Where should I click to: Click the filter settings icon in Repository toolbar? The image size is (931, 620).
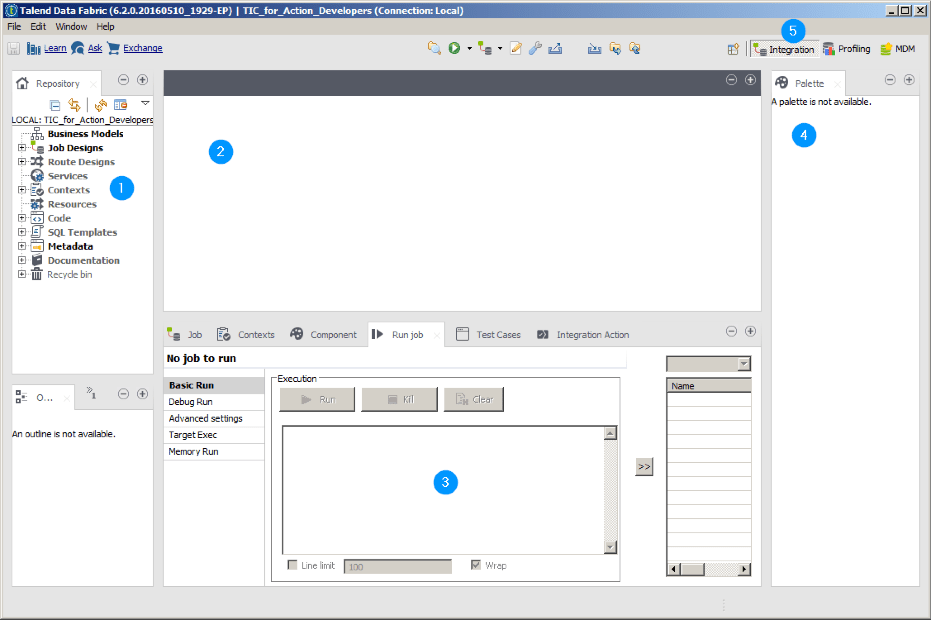point(121,105)
